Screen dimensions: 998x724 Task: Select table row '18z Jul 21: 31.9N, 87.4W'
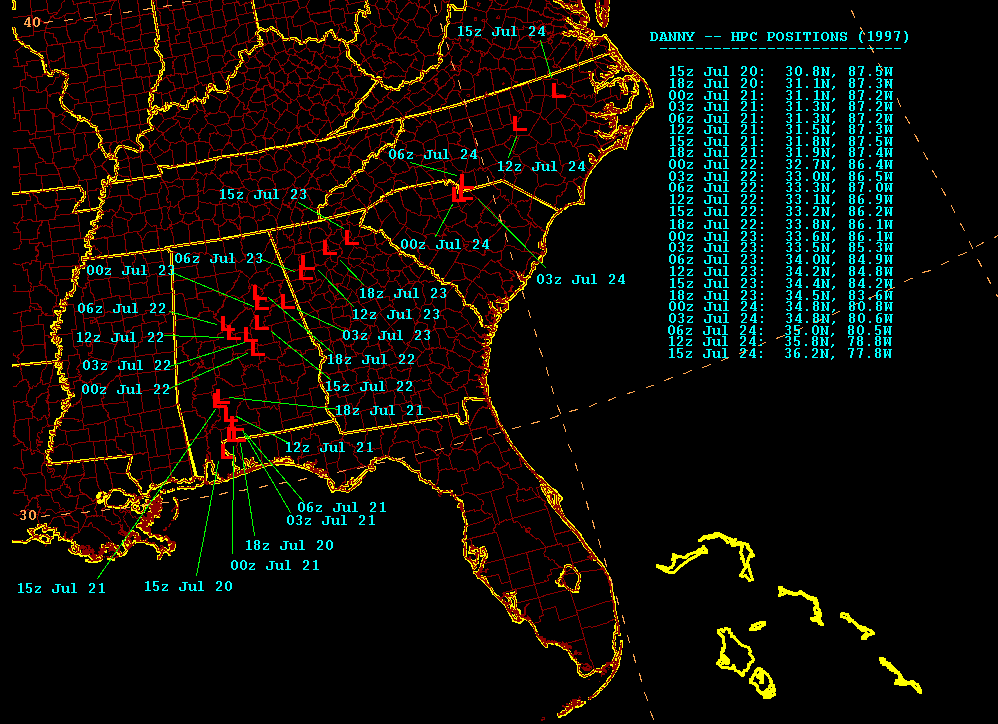pos(781,153)
